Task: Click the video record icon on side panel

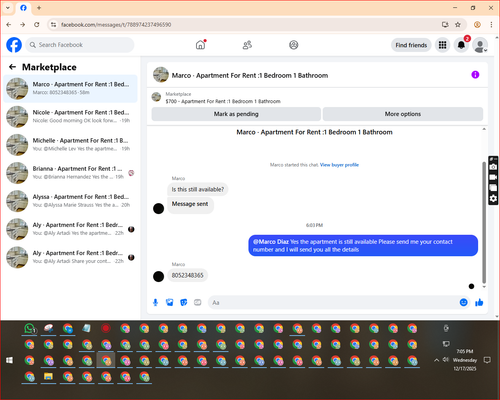Action: coord(493,177)
